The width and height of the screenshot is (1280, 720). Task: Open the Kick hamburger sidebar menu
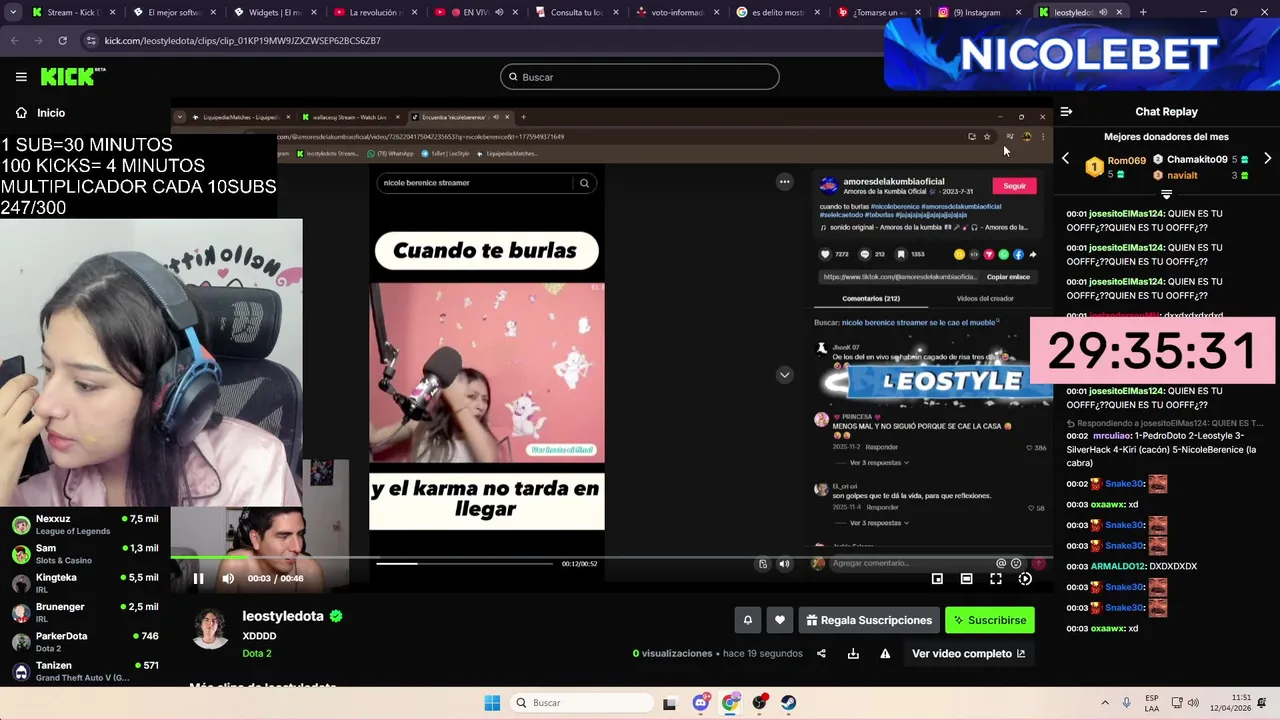(x=21, y=77)
